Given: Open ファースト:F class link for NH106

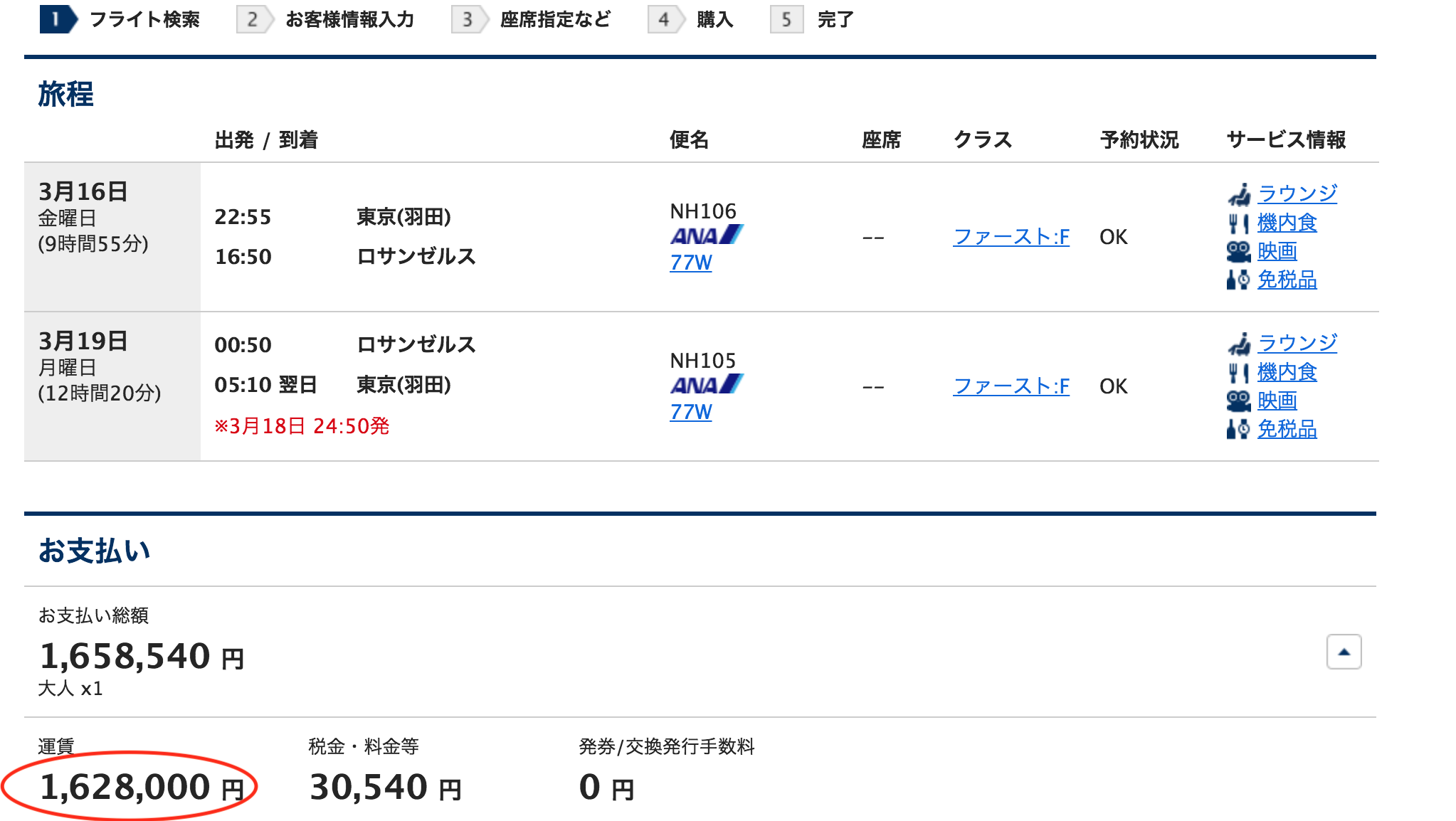Looking at the screenshot, I should pyautogui.click(x=1011, y=237).
